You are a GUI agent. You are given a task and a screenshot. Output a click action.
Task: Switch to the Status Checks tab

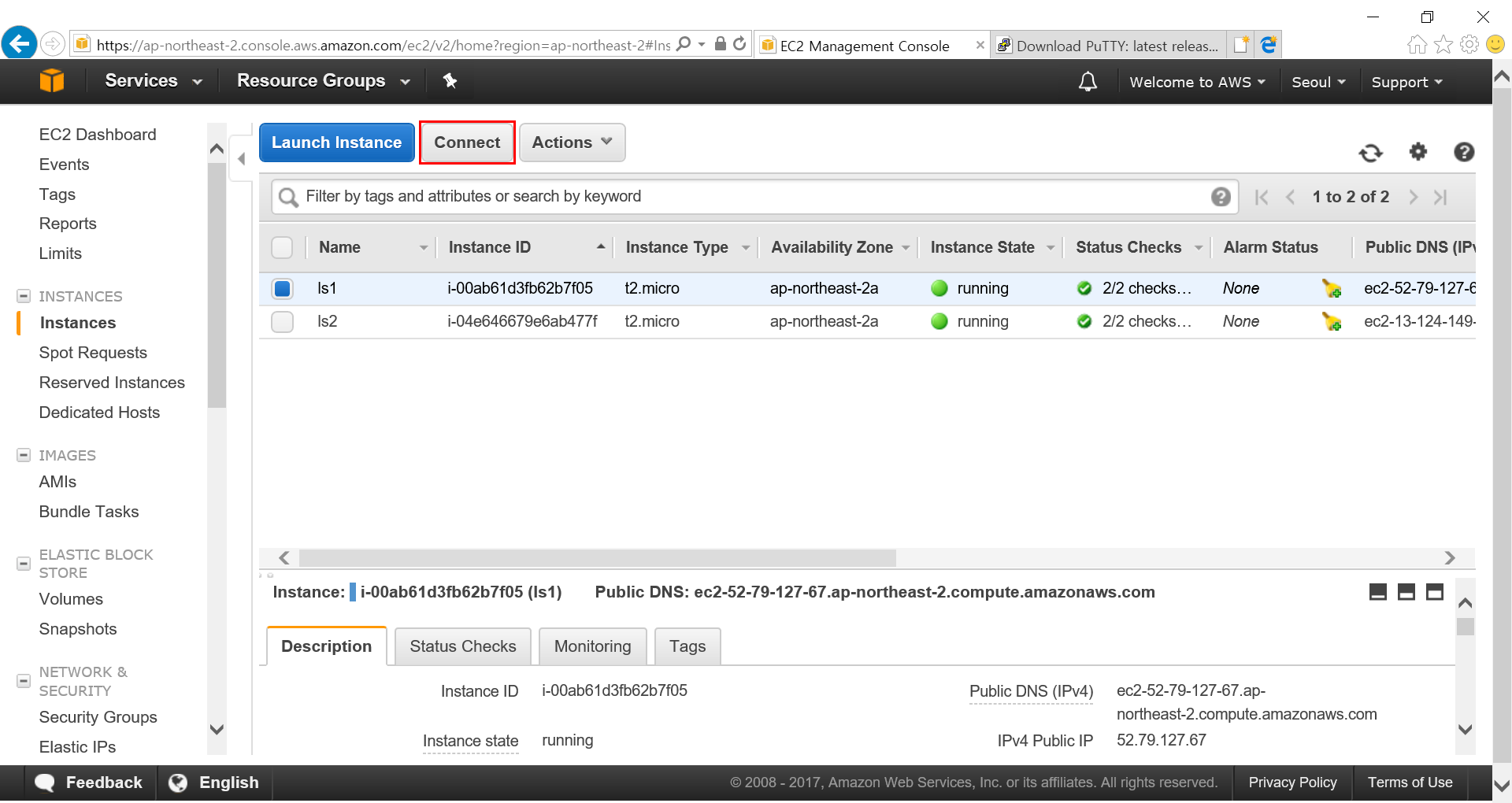tap(463, 646)
